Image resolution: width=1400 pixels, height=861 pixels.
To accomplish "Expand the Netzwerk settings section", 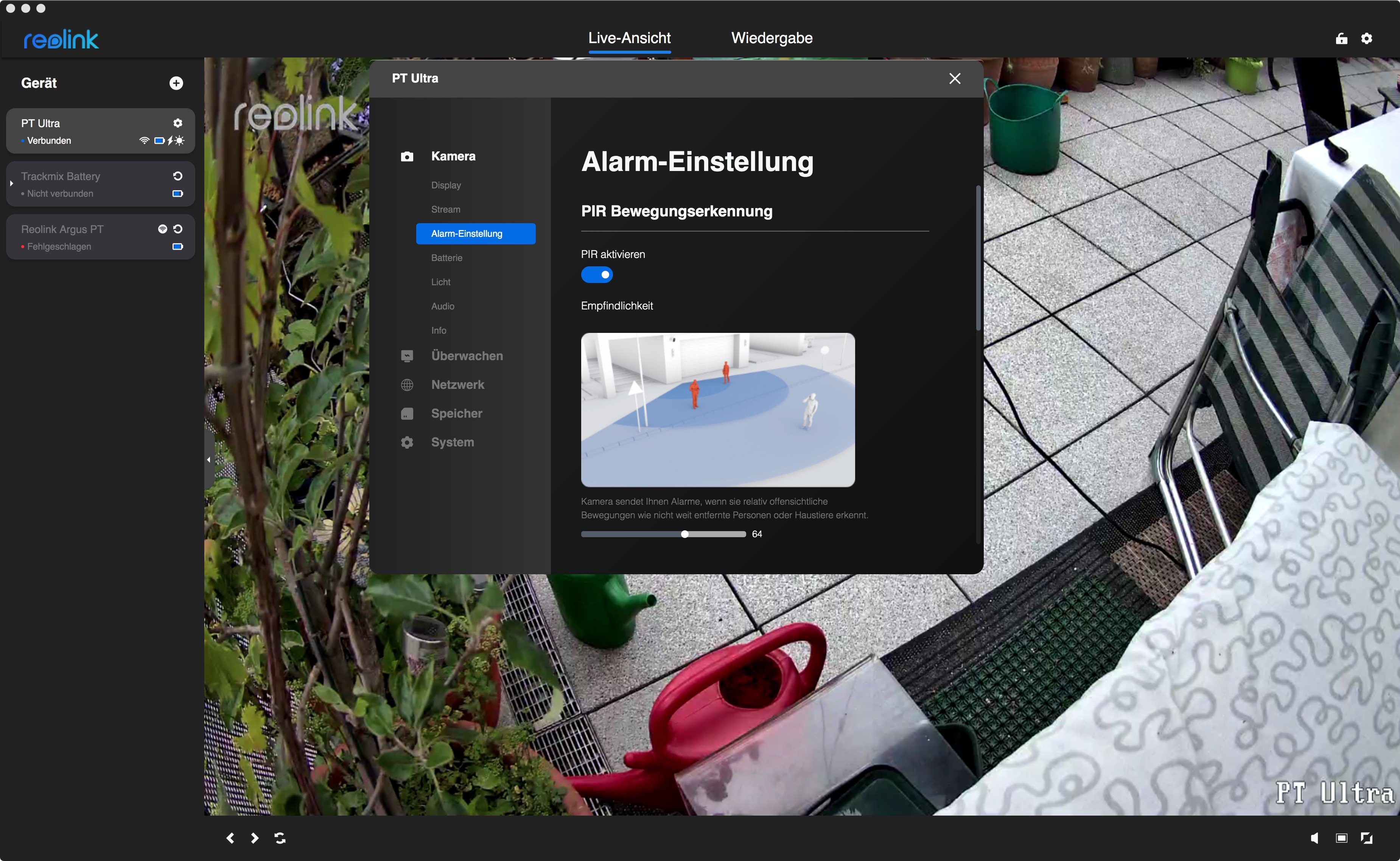I will point(457,385).
